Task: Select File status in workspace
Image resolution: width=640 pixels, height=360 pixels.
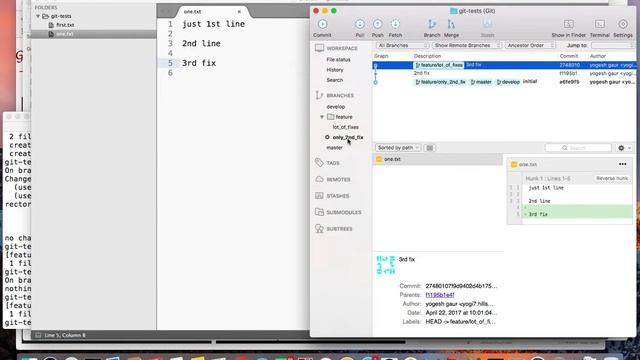Action: pyautogui.click(x=338, y=60)
